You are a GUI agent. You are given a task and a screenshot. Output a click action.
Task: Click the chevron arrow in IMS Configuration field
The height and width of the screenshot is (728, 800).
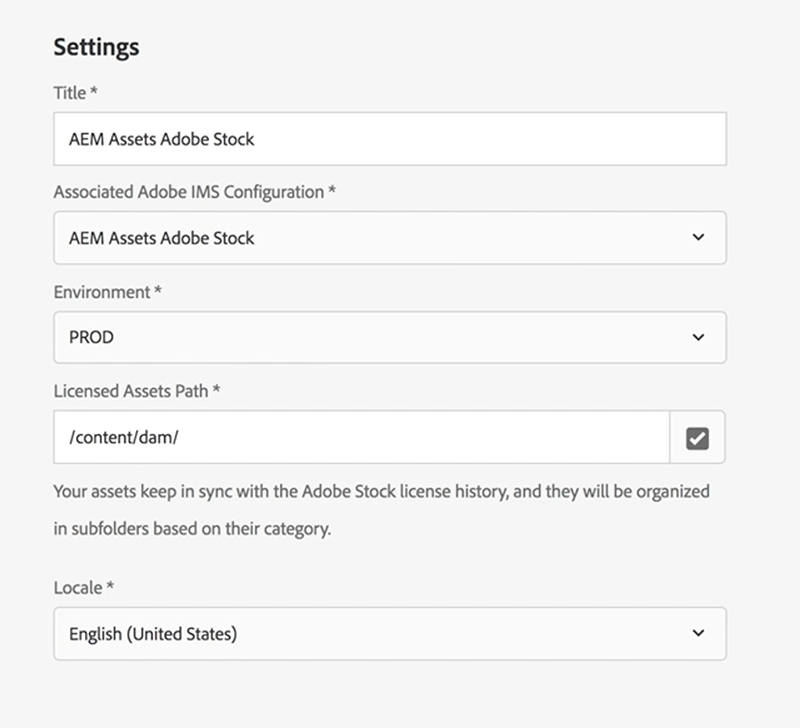698,238
